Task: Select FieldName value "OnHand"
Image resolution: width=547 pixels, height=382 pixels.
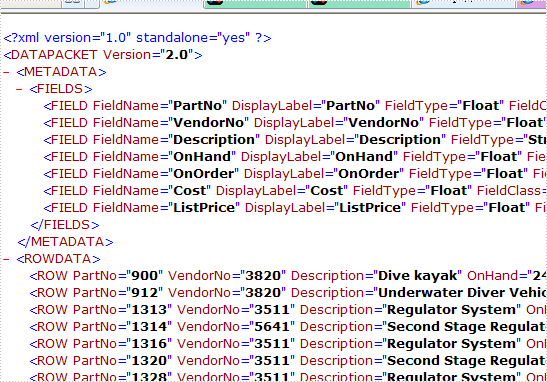Action: coord(202,157)
